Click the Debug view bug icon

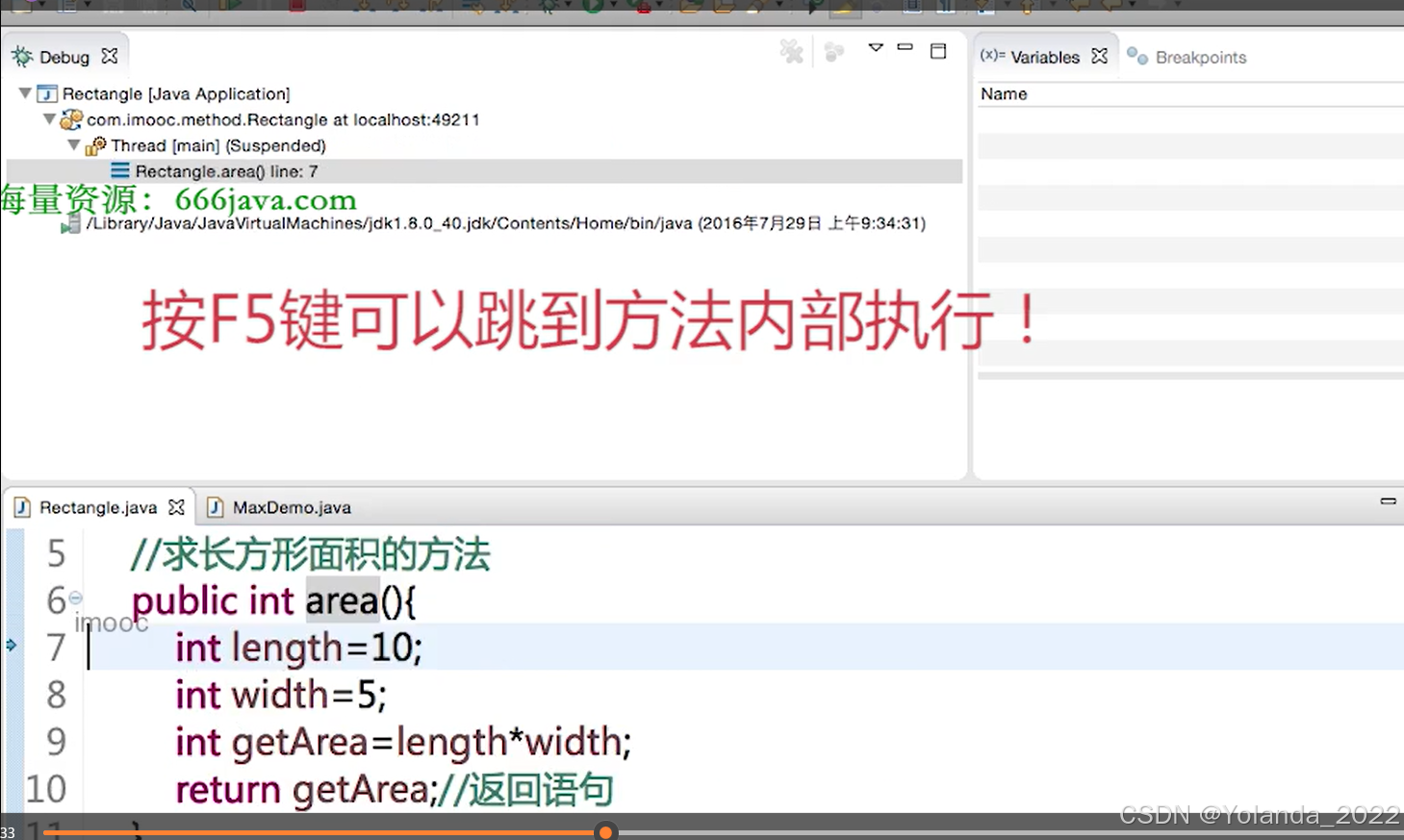click(22, 57)
